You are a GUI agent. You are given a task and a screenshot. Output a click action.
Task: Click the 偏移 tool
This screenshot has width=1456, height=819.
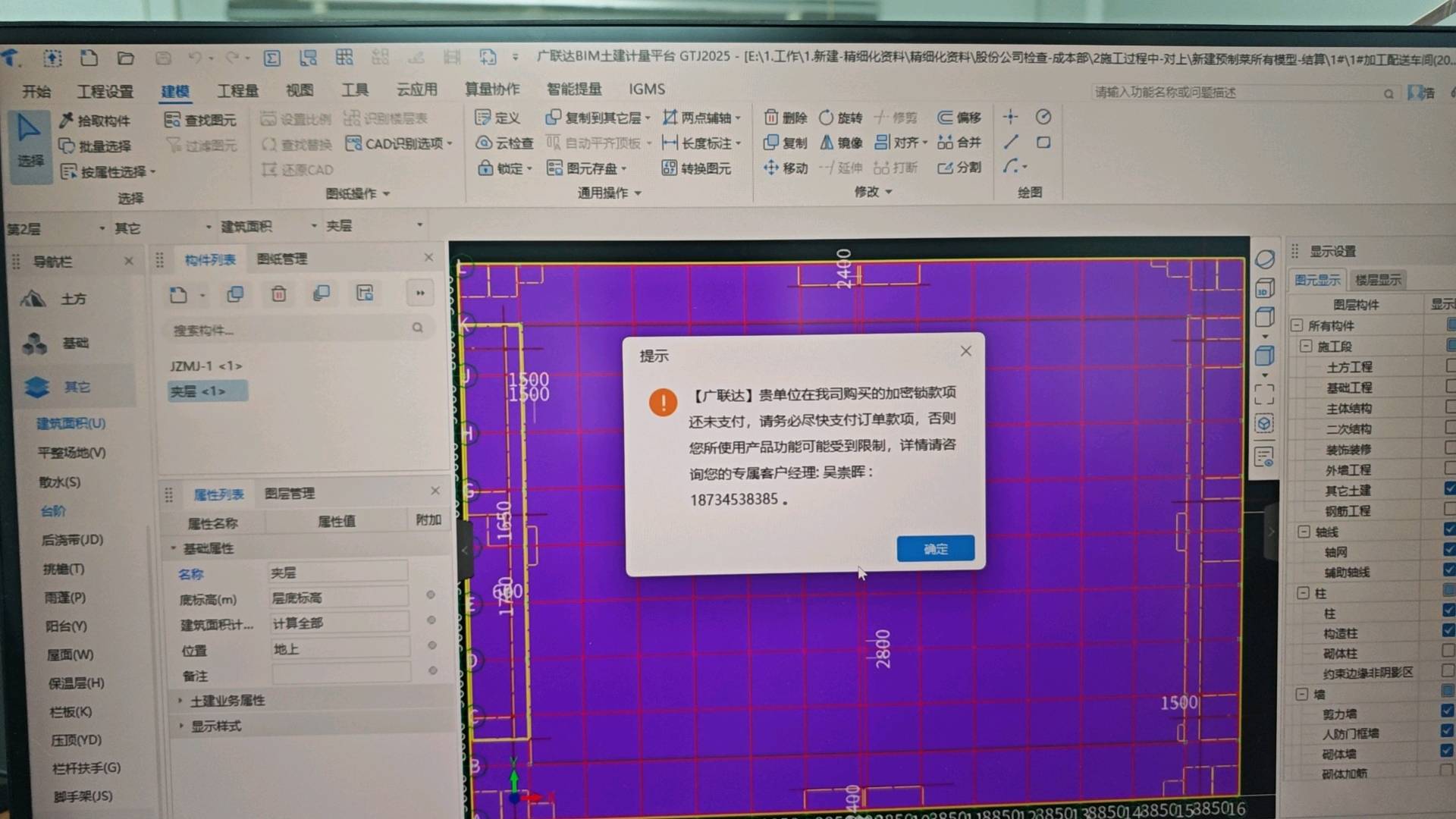coord(959,118)
